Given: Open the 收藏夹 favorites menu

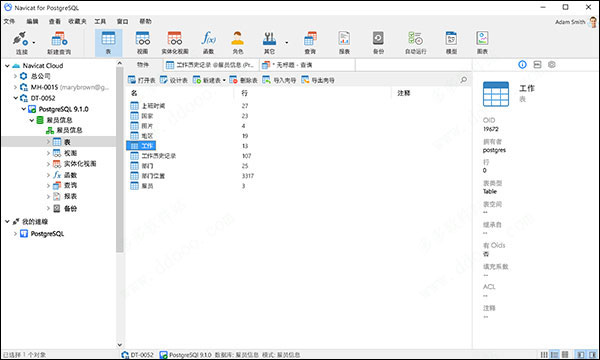Looking at the screenshot, I should point(77,21).
